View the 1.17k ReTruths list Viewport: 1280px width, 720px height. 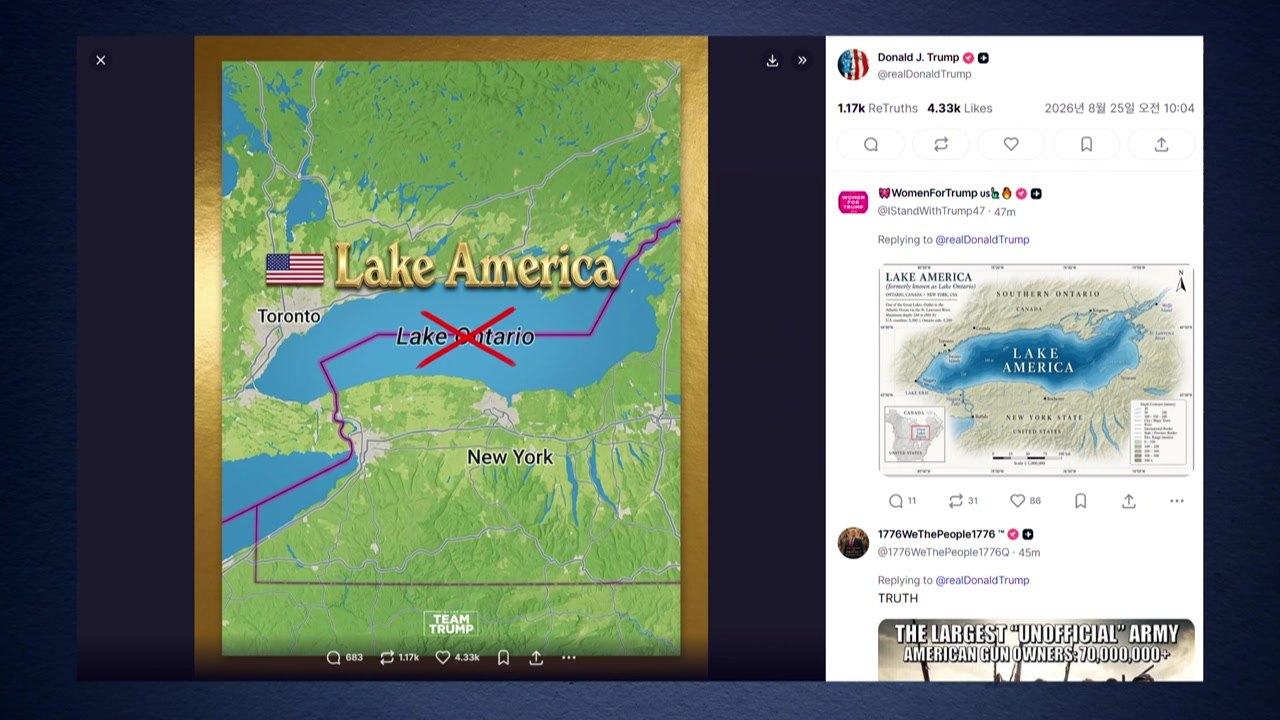pos(877,108)
